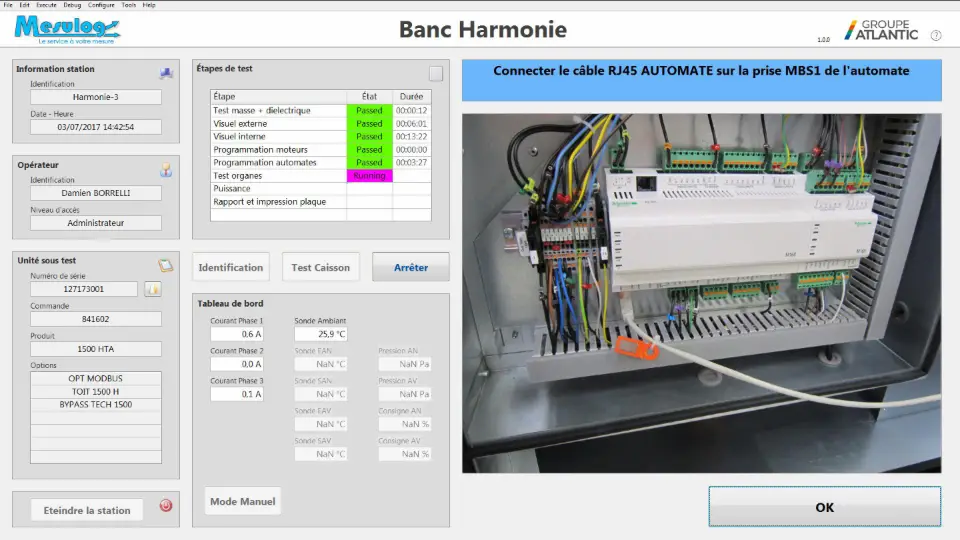Click the Consigne AN value field
The width and height of the screenshot is (960, 540).
coord(405,424)
